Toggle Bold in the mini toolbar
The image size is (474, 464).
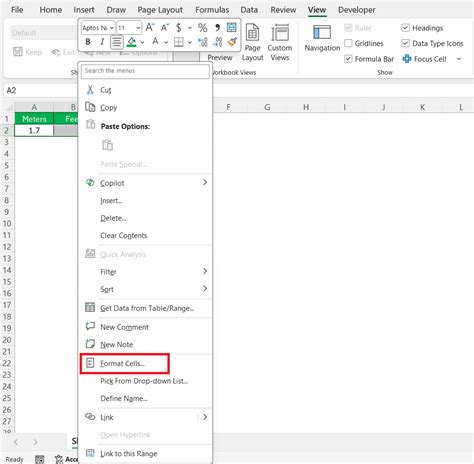[x=88, y=42]
